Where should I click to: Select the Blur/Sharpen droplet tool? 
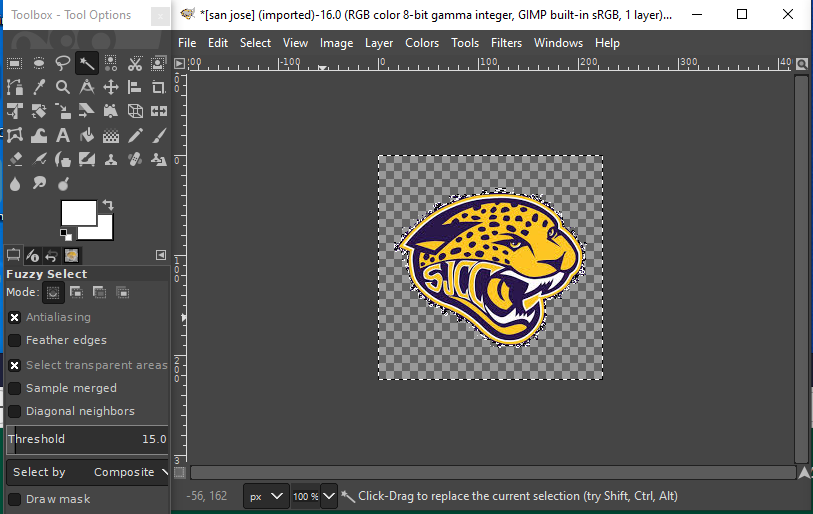(15, 184)
